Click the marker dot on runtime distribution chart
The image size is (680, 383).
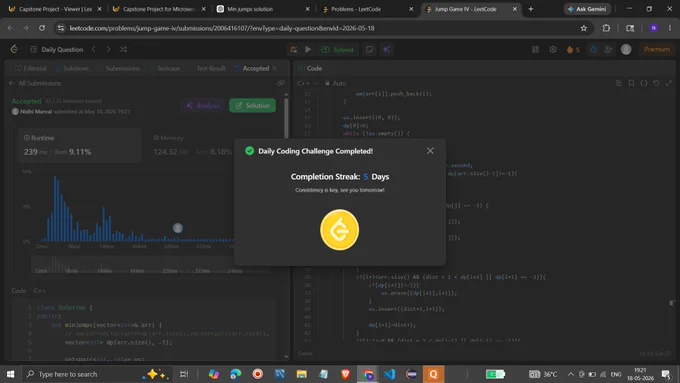178,228
